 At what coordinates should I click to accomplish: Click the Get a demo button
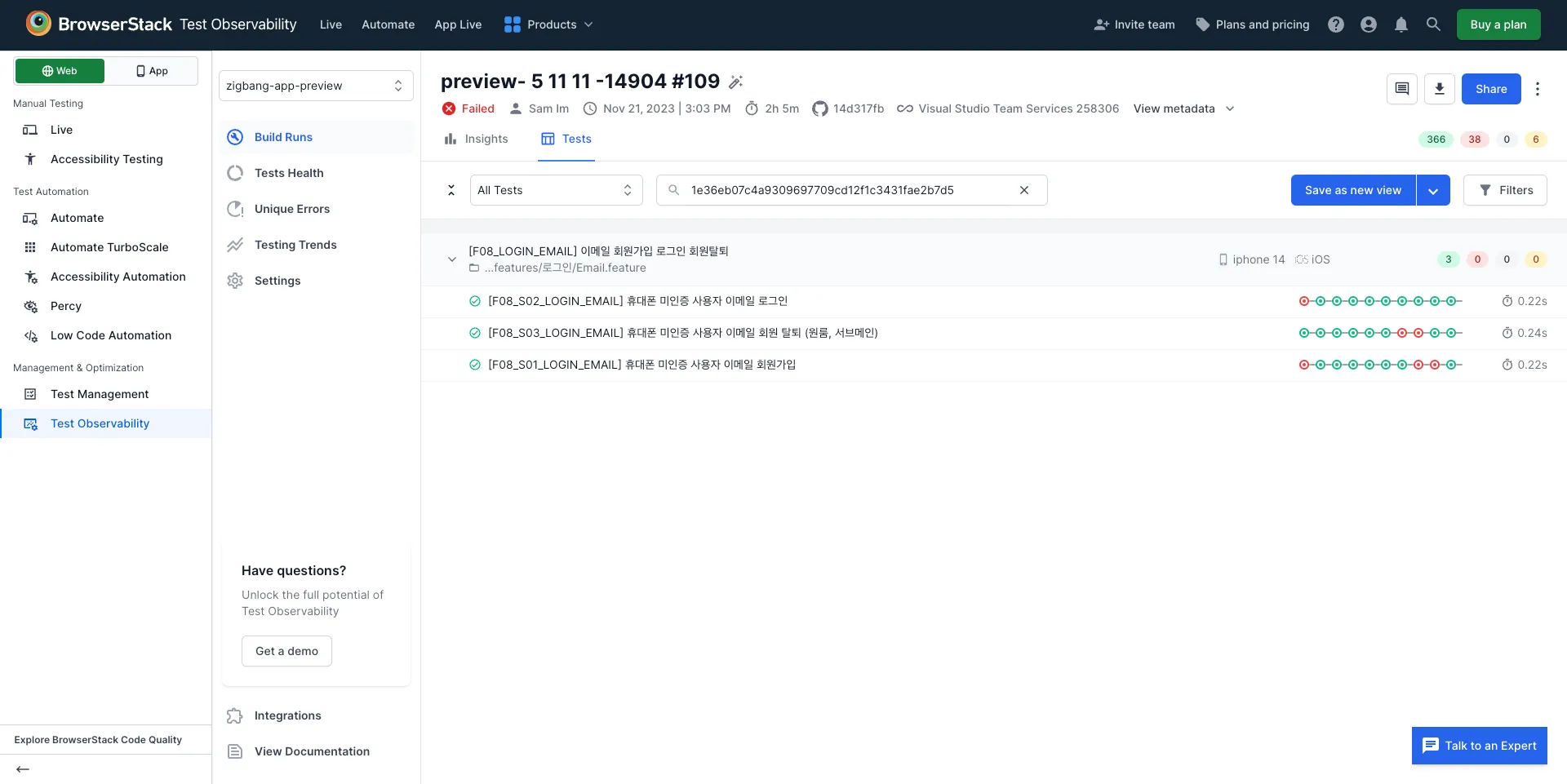coord(286,651)
